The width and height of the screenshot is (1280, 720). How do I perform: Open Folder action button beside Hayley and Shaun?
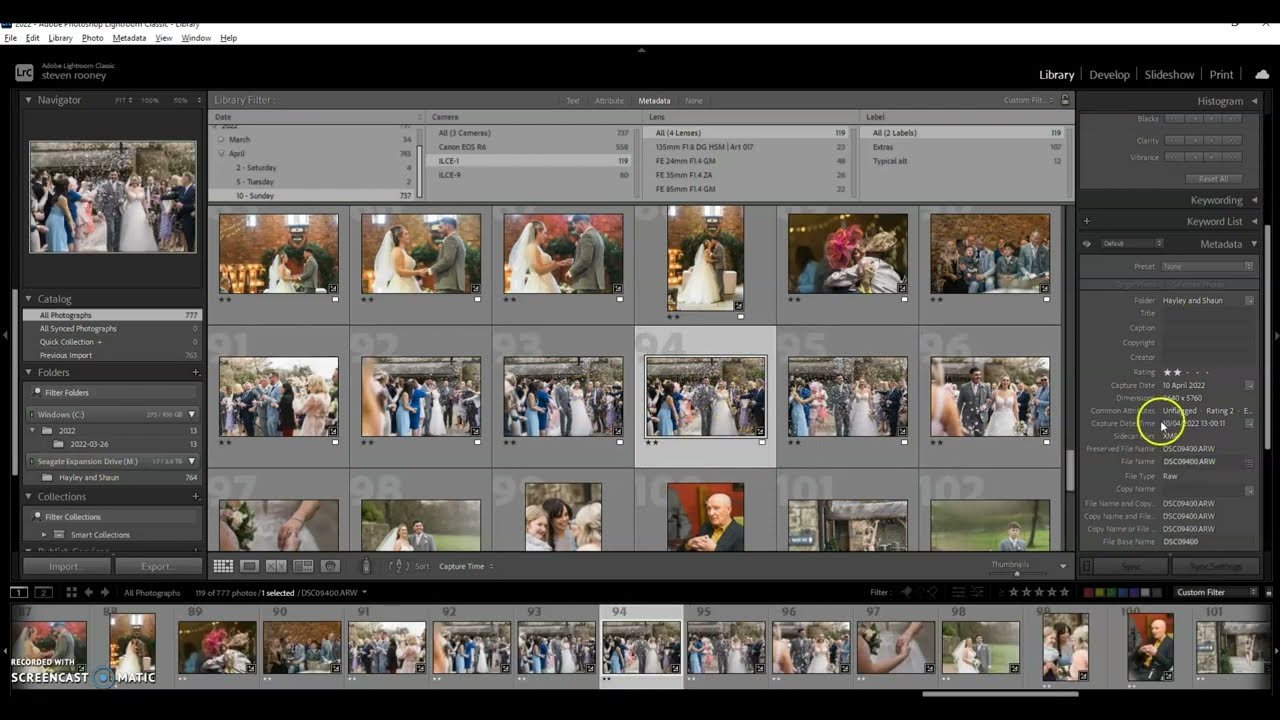[1249, 300]
